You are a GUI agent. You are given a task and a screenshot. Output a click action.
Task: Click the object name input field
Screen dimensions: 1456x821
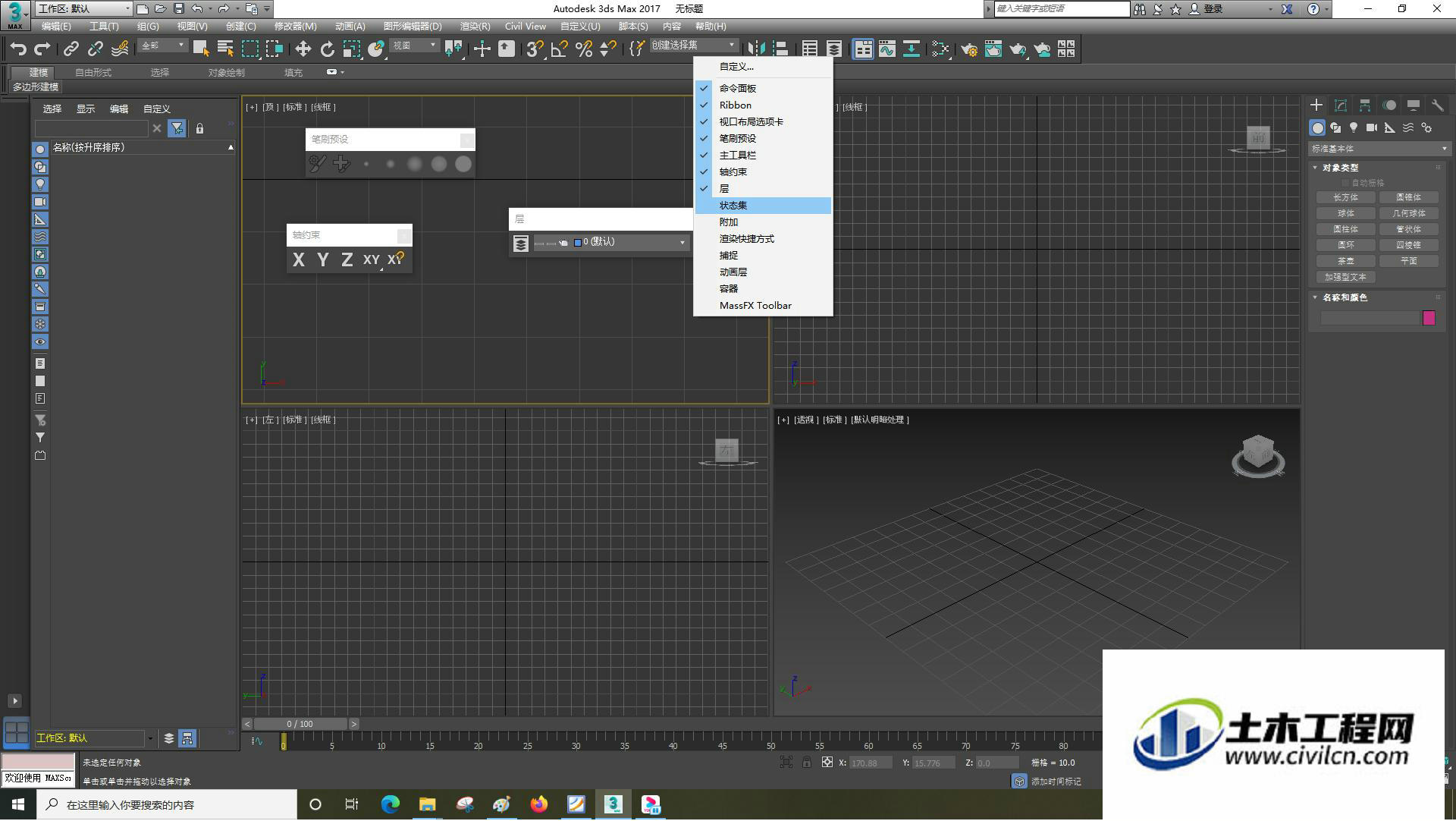(1370, 318)
